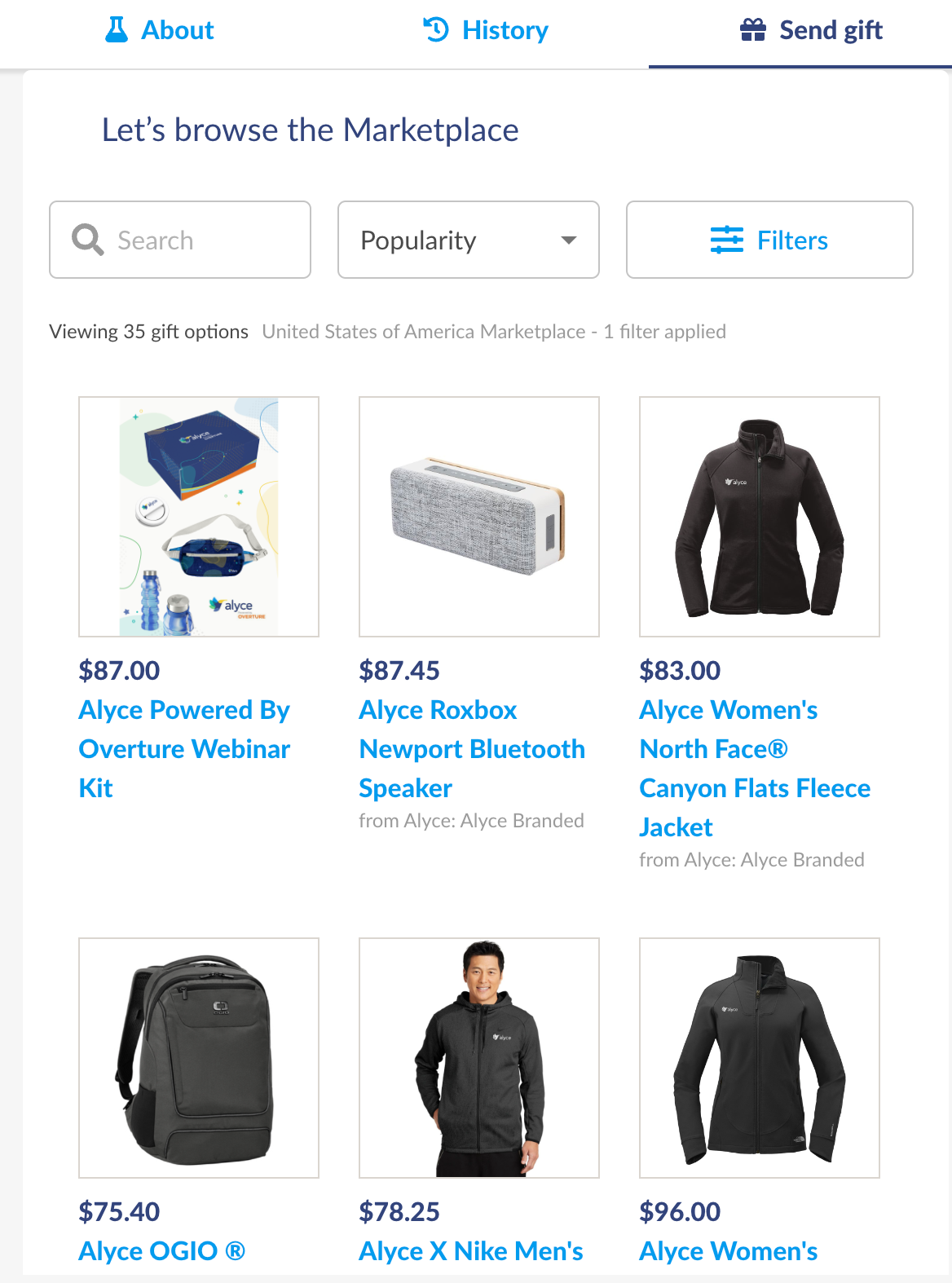This screenshot has width=952, height=1283.
Task: Select the OGIO backpack product image
Action: tap(199, 1058)
